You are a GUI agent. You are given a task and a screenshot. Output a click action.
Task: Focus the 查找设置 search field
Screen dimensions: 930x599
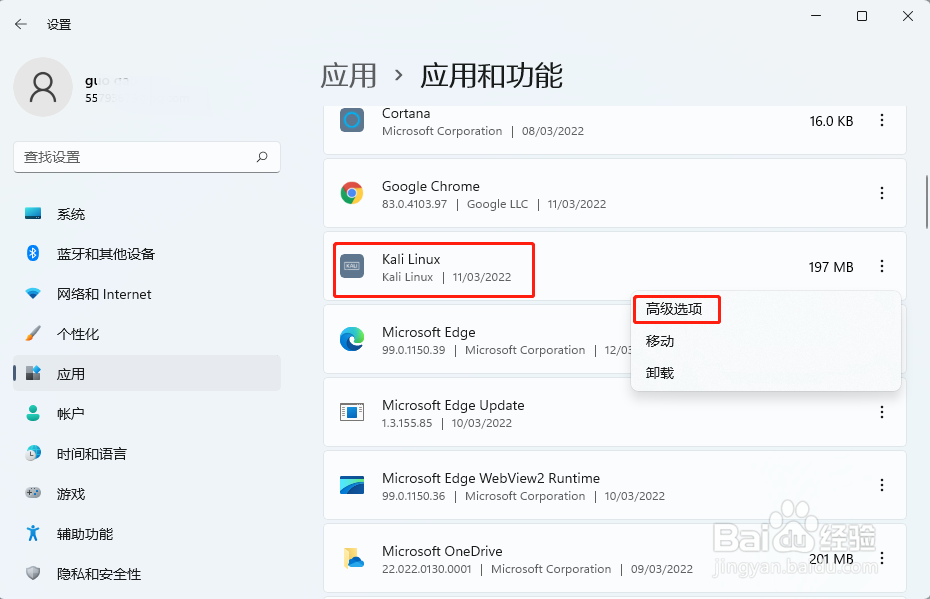tap(146, 157)
